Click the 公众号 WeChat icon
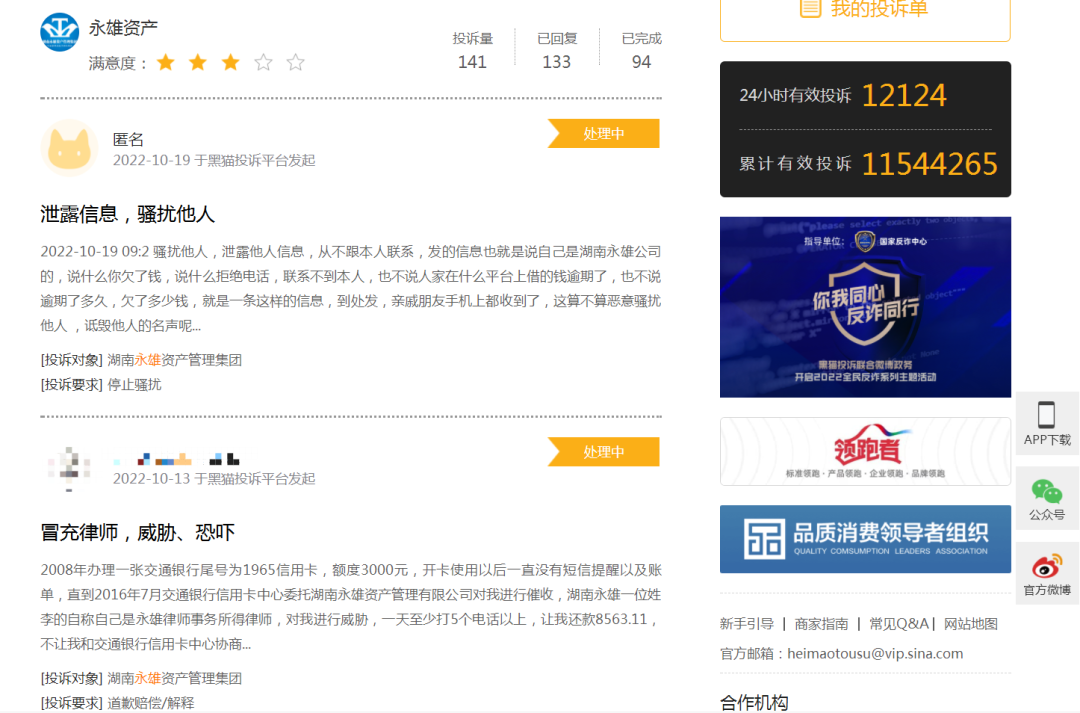 click(x=1046, y=492)
